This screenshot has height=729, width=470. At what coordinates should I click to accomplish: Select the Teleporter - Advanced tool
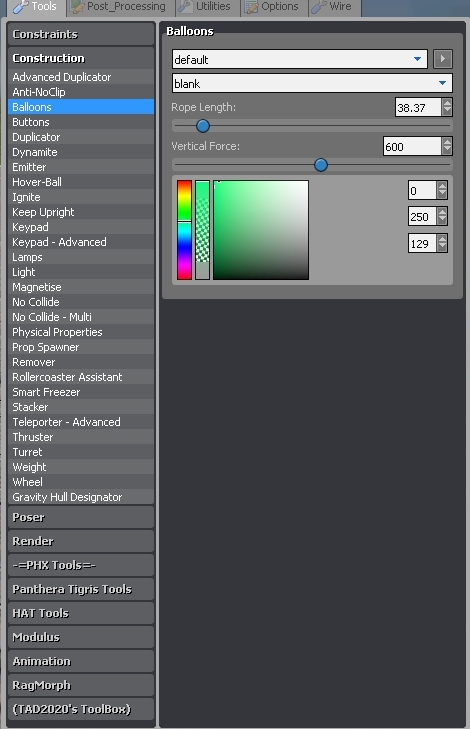[81, 422]
